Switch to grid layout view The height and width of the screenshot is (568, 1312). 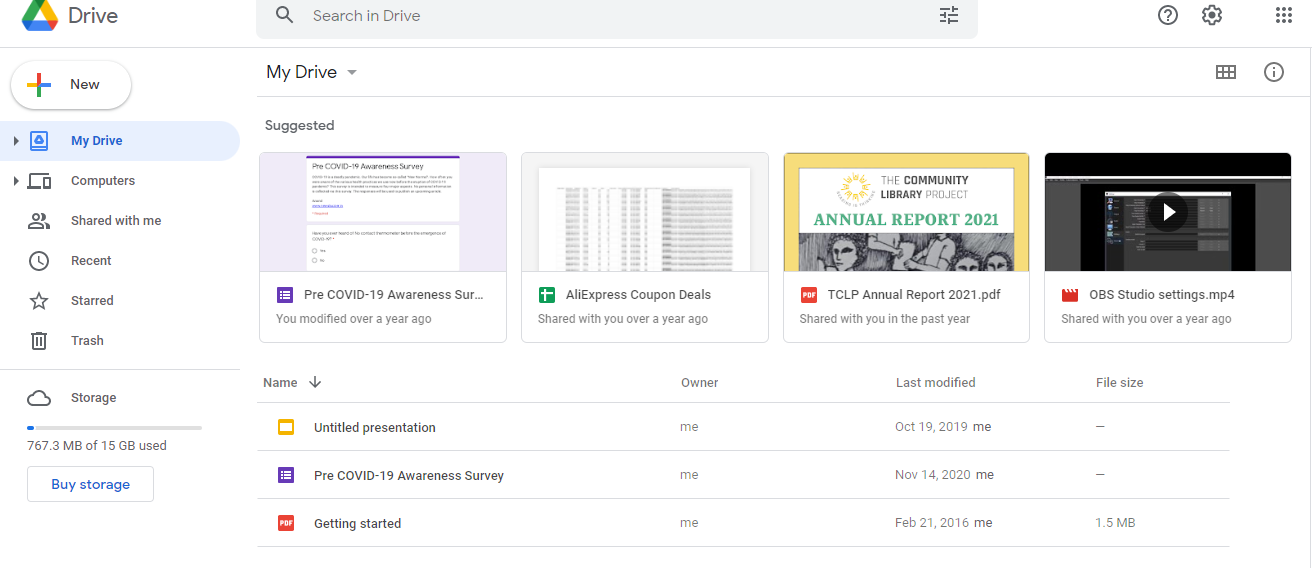pyautogui.click(x=1225, y=72)
